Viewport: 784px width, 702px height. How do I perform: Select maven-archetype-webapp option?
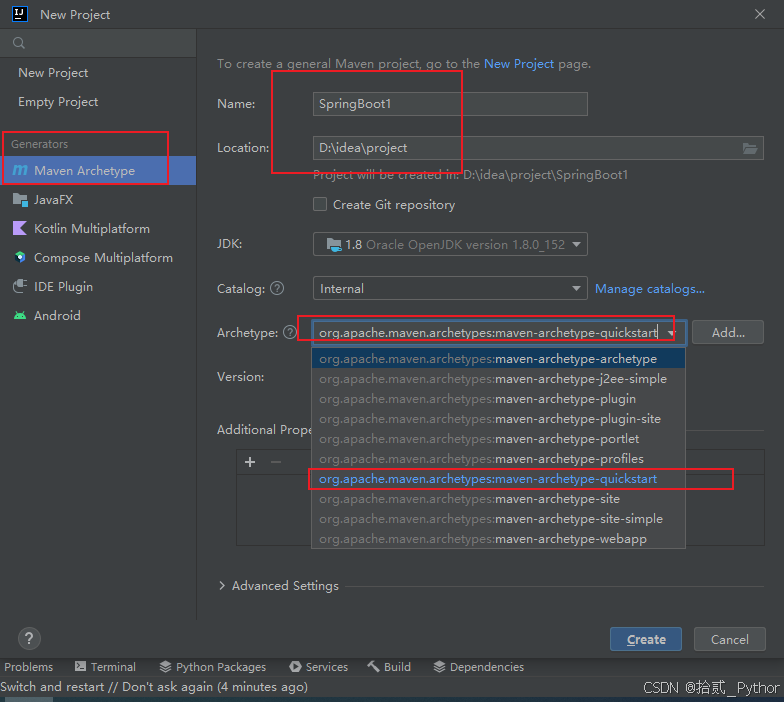coord(498,538)
